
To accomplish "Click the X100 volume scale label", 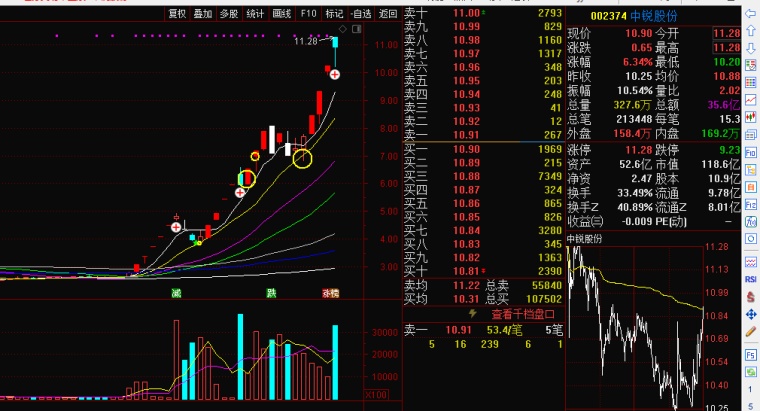I will pos(376,395).
